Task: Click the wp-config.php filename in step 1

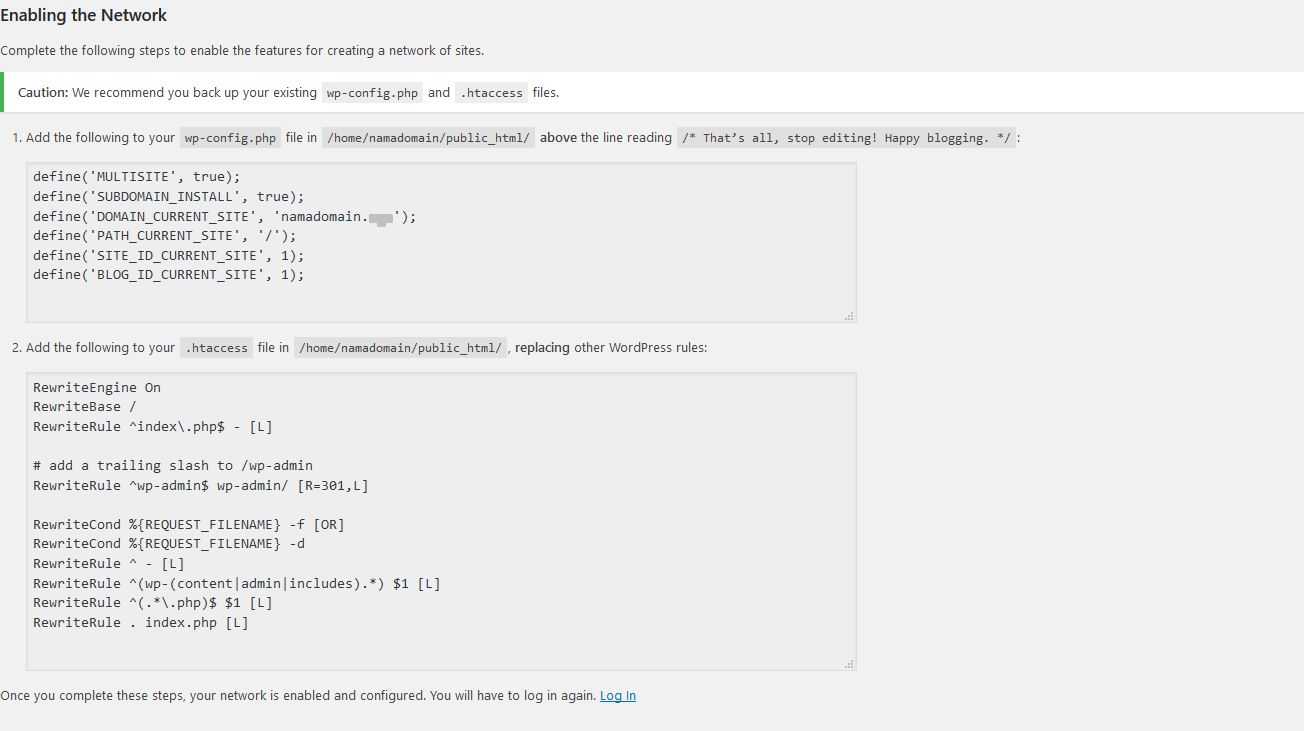Action: point(231,139)
